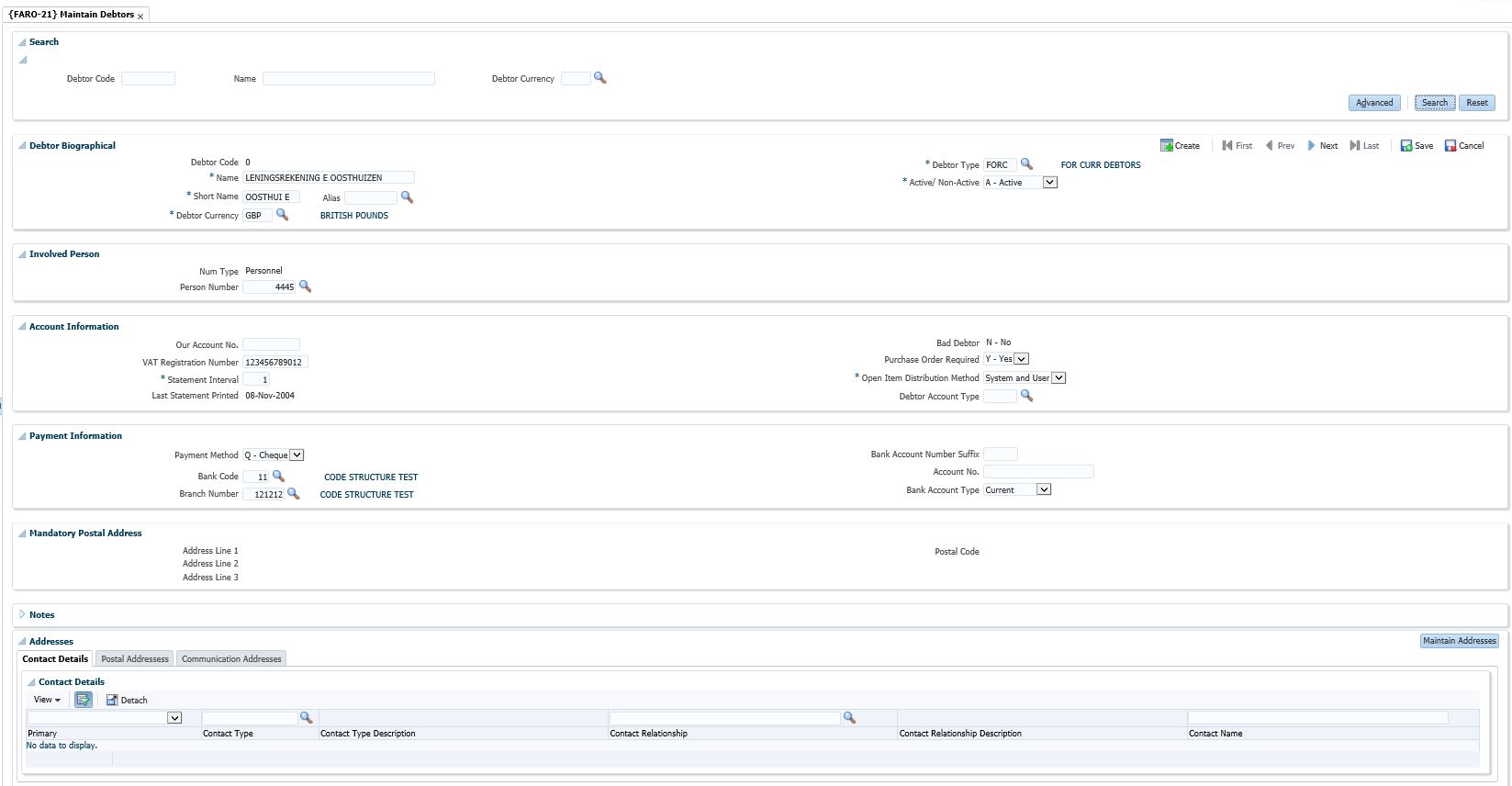
Task: Open the Bank Code lookup magnifier
Action: point(278,477)
